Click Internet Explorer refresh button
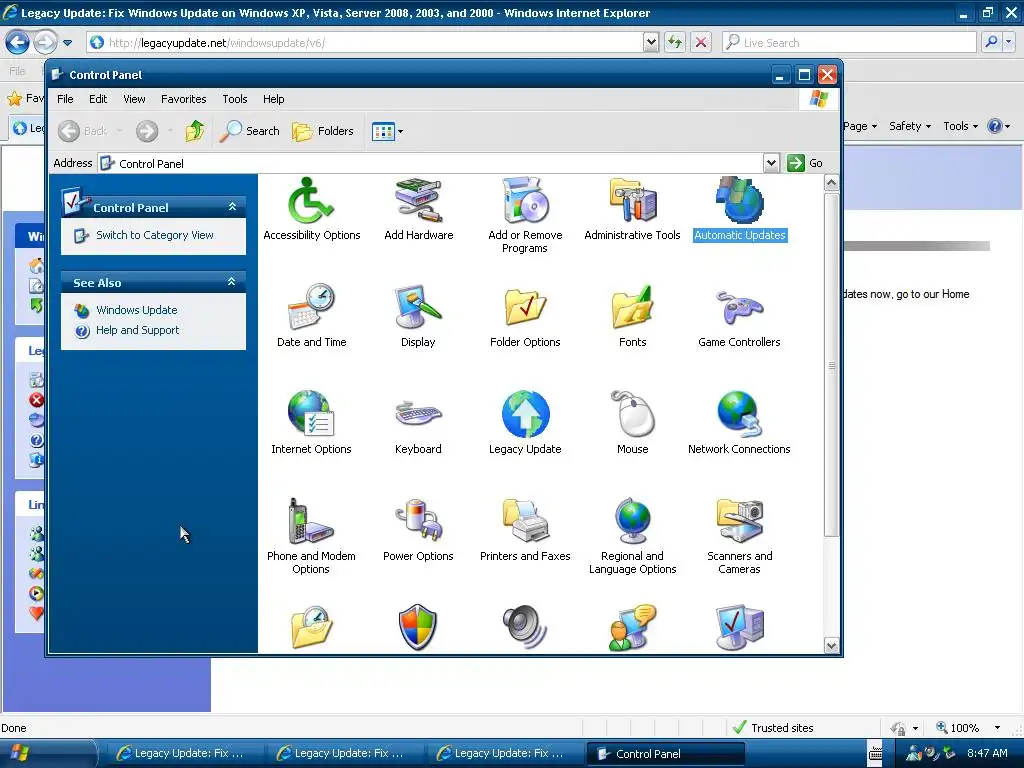 click(674, 43)
